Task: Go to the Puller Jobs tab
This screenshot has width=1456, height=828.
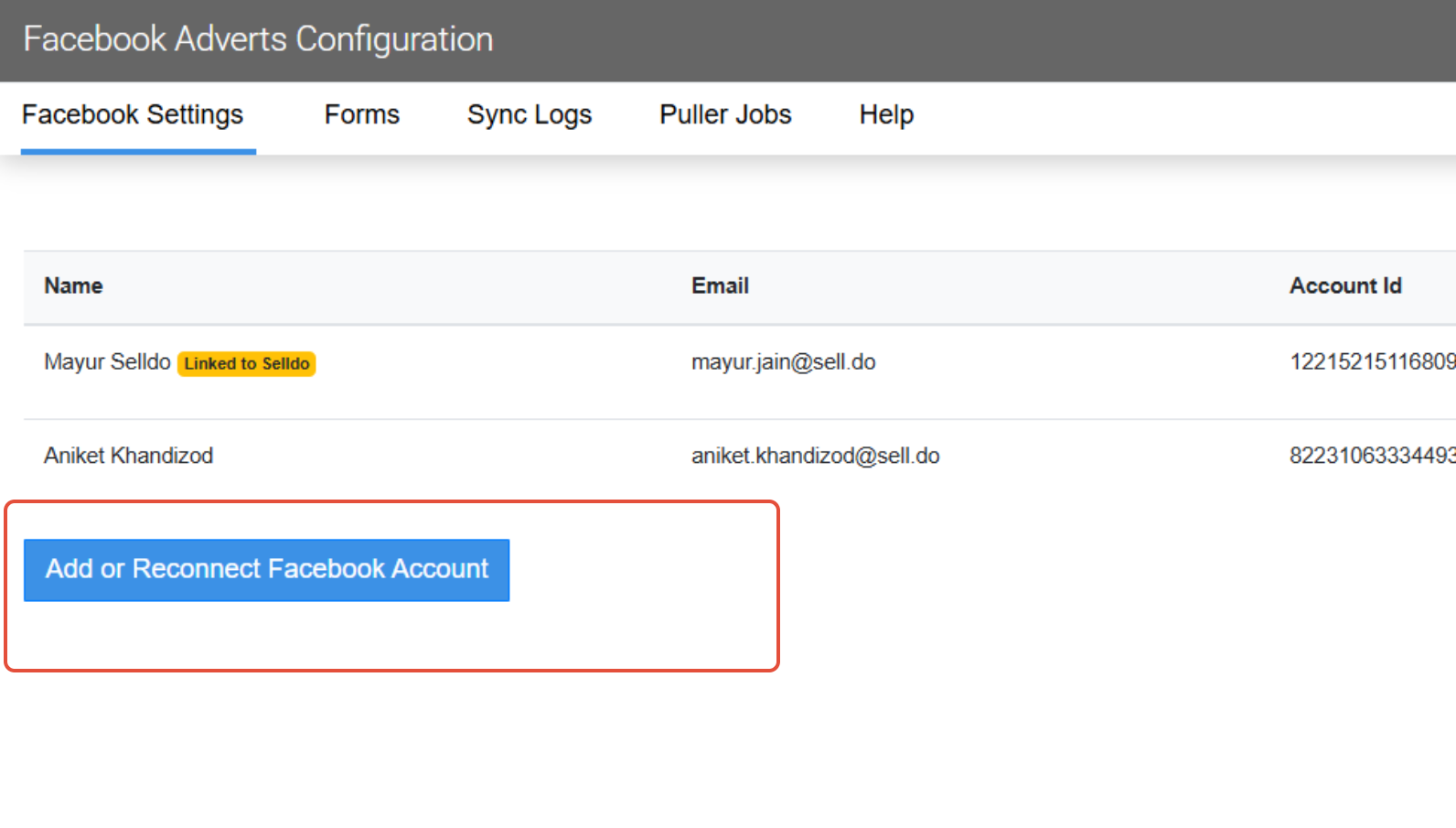Action: coord(725,115)
